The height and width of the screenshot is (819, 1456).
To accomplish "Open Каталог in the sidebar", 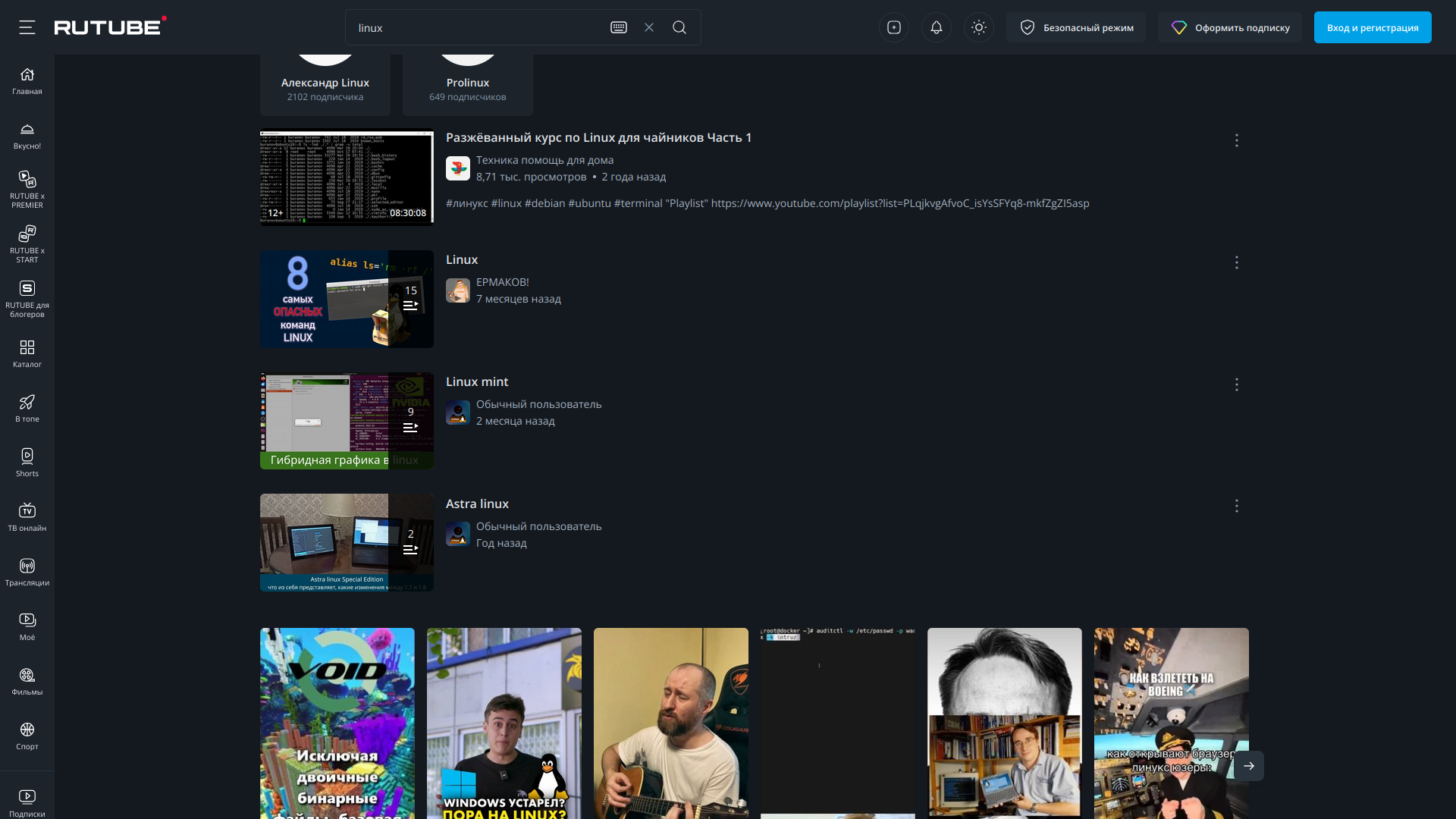I will [x=27, y=353].
